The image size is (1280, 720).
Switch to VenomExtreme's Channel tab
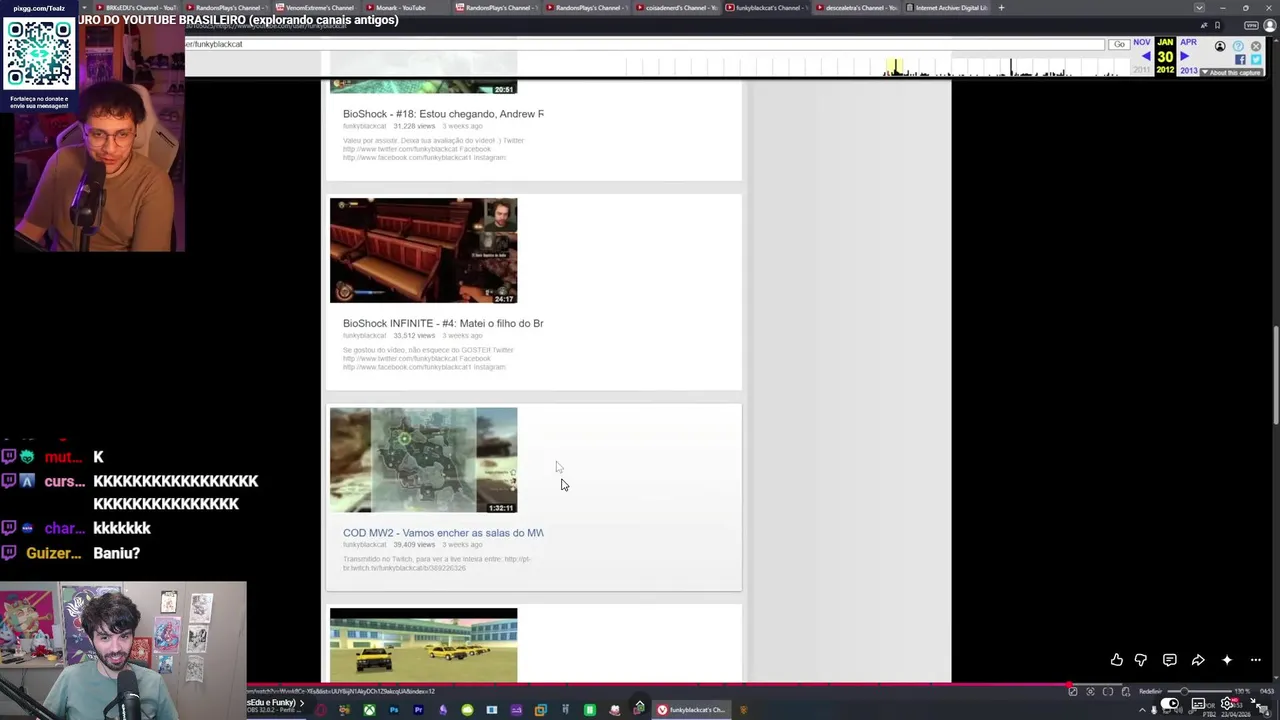[318, 8]
